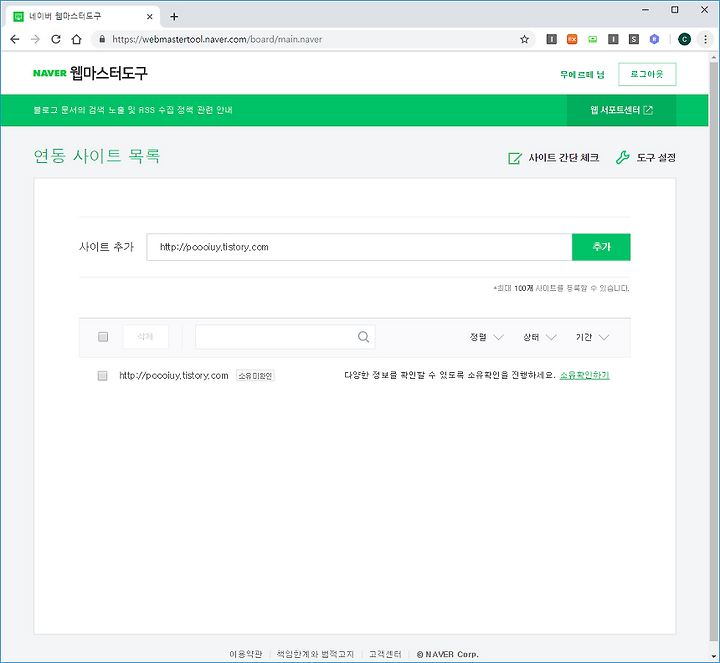Click the NAVER Corp. footer link

point(447,654)
